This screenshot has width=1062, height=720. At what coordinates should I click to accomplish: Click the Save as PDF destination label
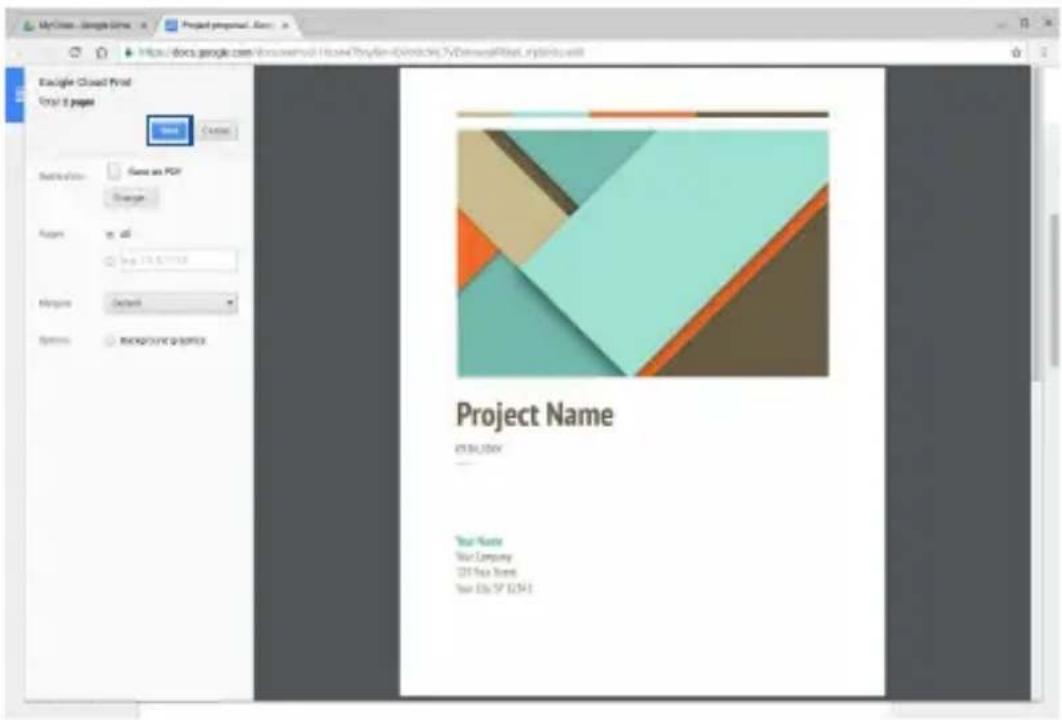tap(154, 172)
